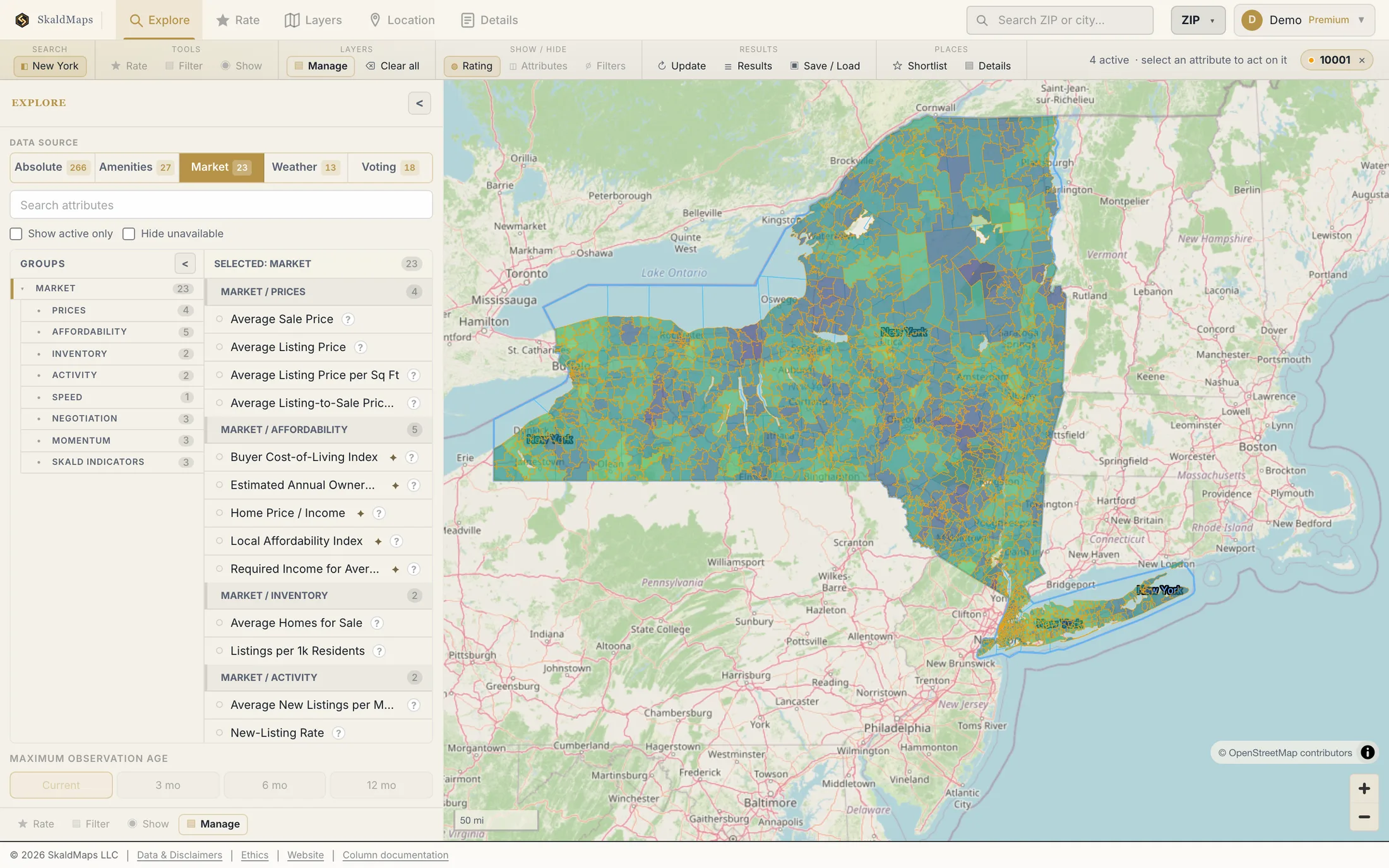Click the Search ZIP or city field
Image resolution: width=1389 pixels, height=868 pixels.
pos(1059,20)
